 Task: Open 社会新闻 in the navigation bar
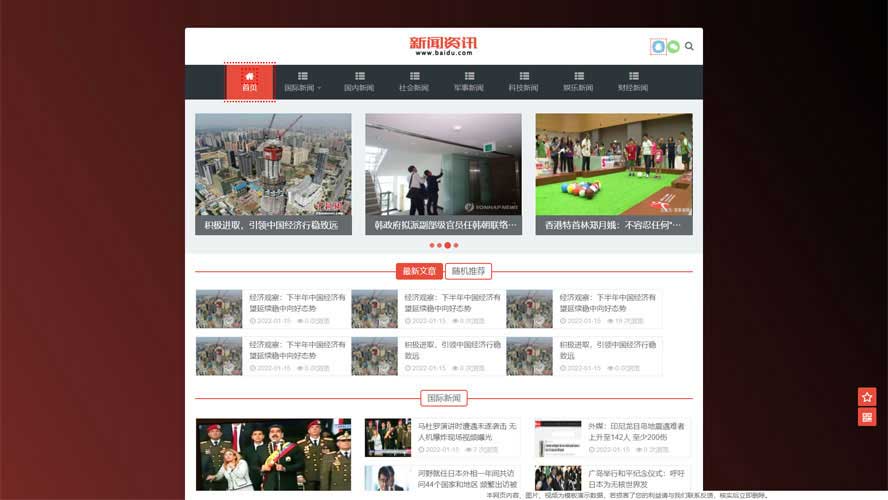click(x=414, y=88)
